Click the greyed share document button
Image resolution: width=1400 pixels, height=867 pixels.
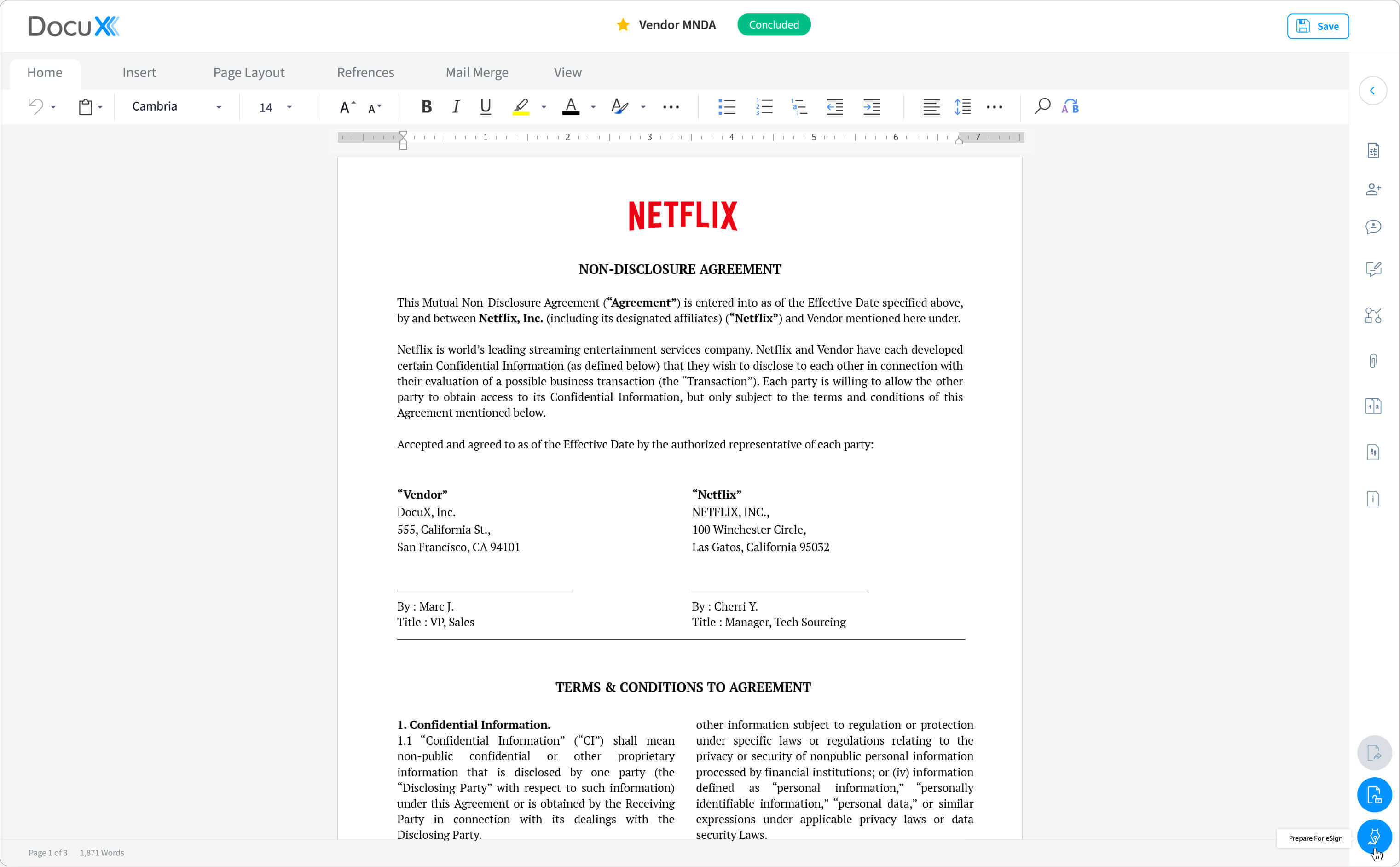pyautogui.click(x=1374, y=753)
